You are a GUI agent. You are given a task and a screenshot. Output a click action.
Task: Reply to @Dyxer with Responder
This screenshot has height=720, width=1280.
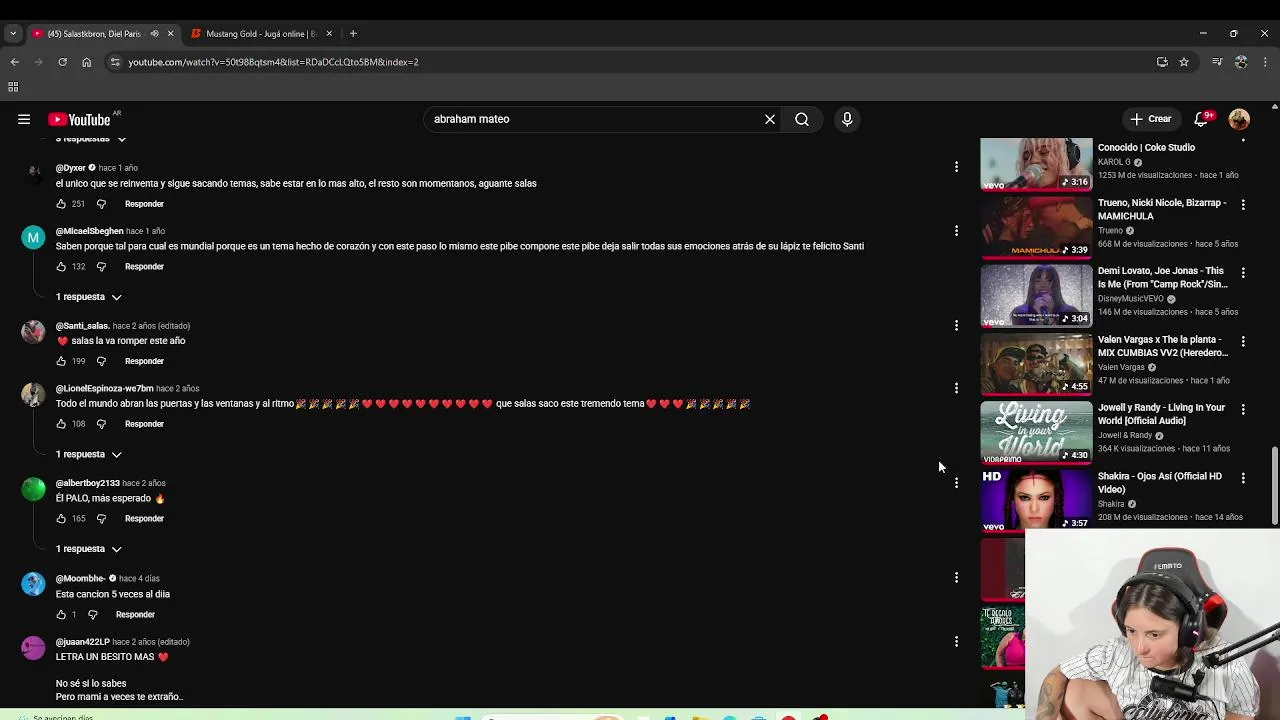tap(144, 204)
